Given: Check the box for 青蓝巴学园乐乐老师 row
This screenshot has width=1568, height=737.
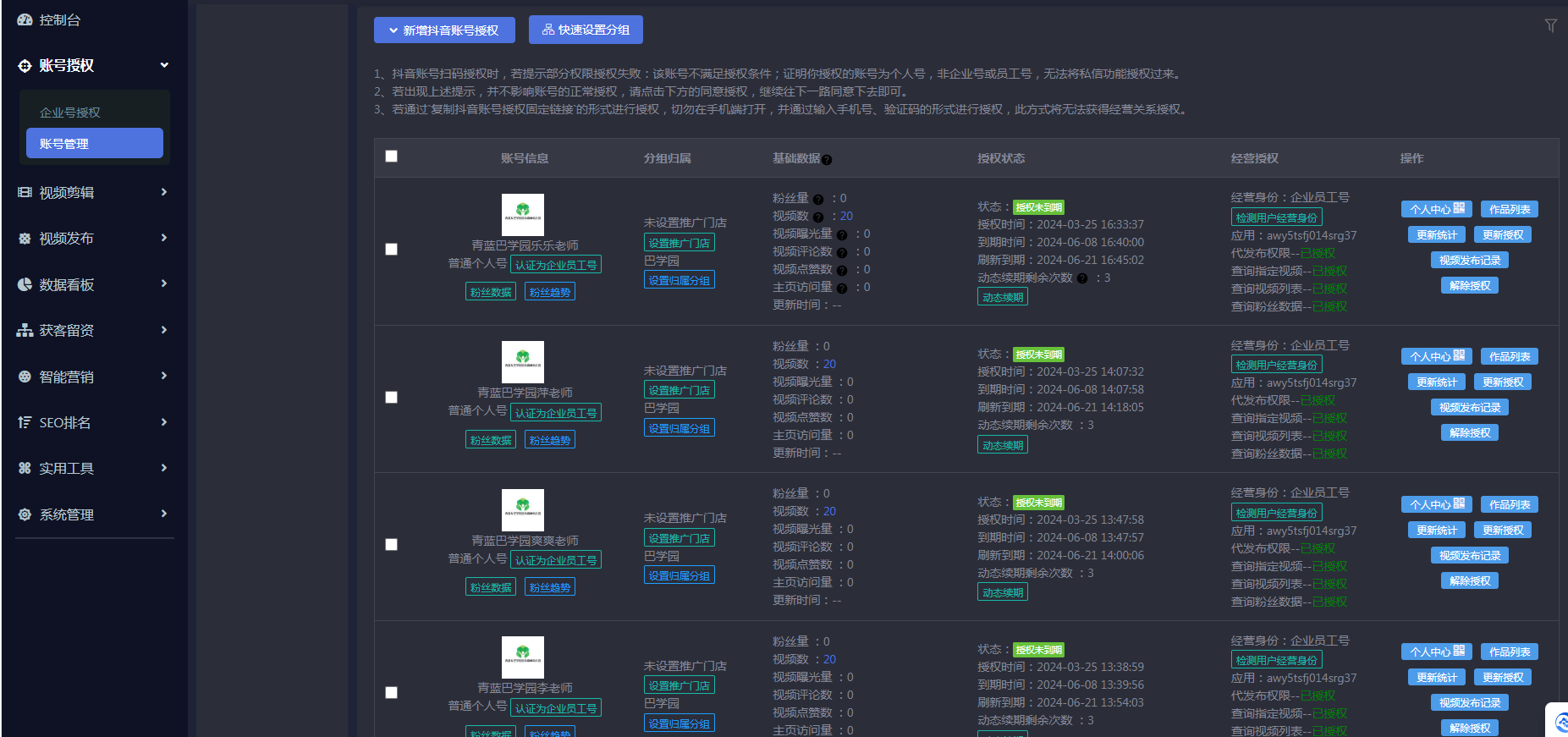Looking at the screenshot, I should pos(391,250).
